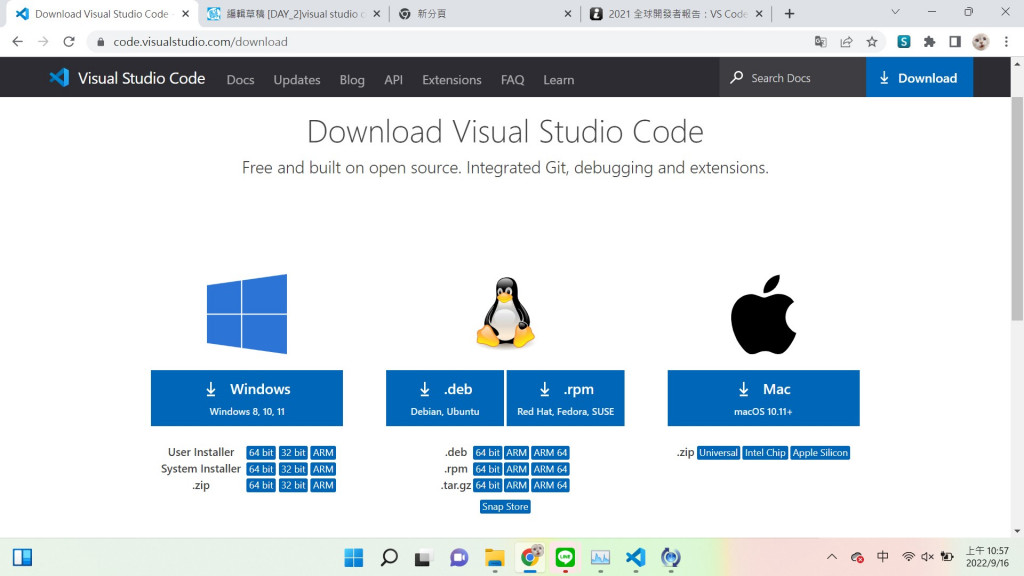Open the widgets panel icon on taskbar
Image resolution: width=1024 pixels, height=576 pixels.
[22, 557]
